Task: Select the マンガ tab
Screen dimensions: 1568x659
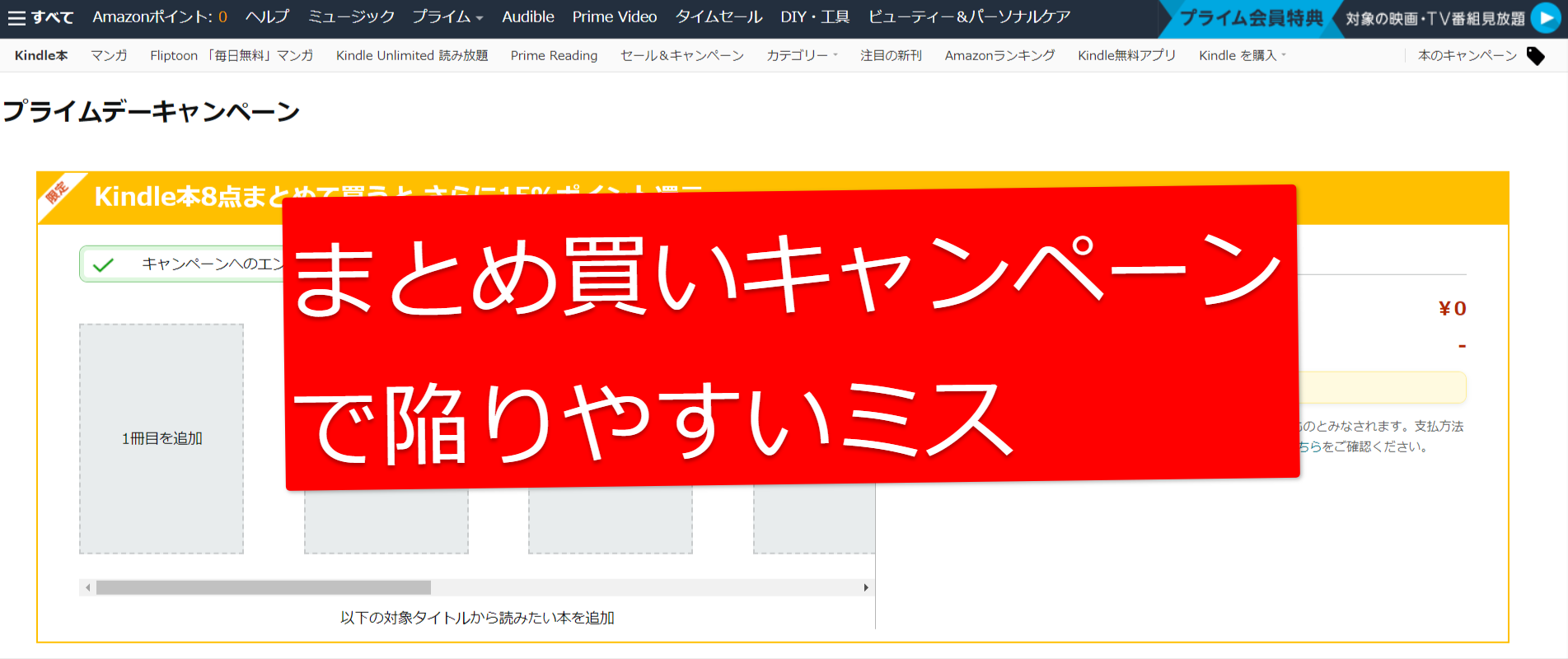Action: tap(109, 55)
